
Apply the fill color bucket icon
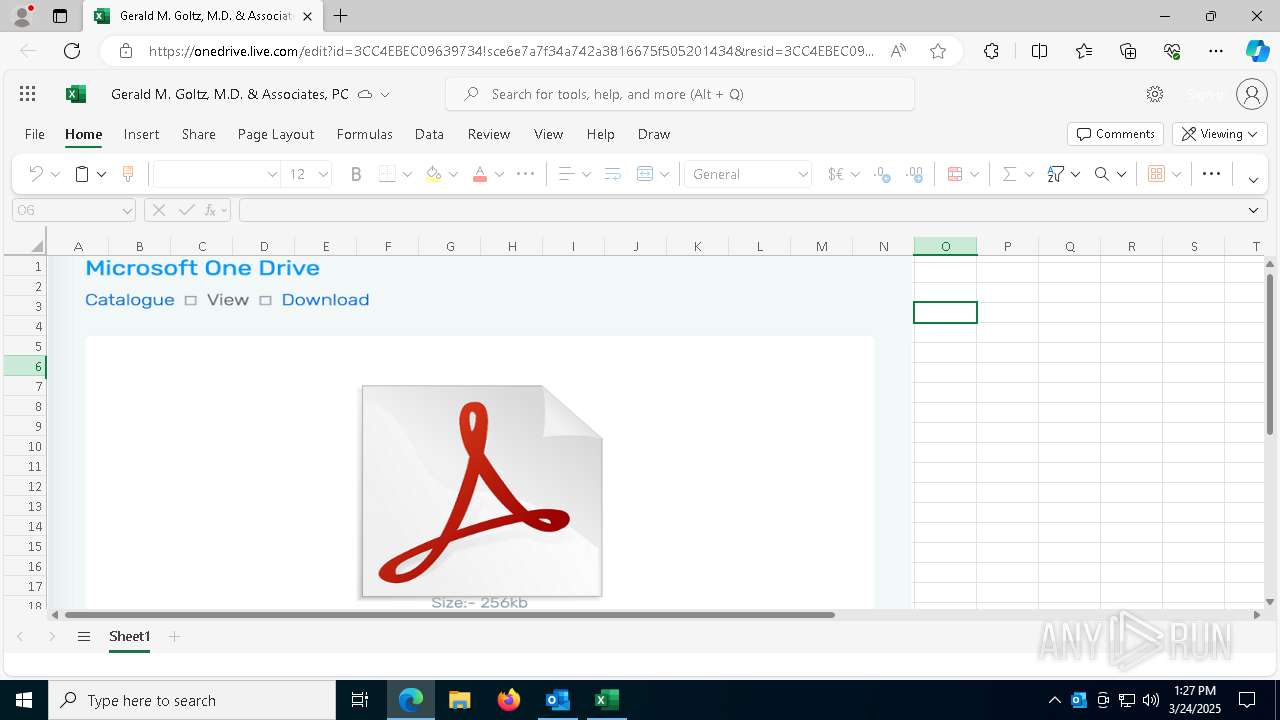pyautogui.click(x=433, y=174)
